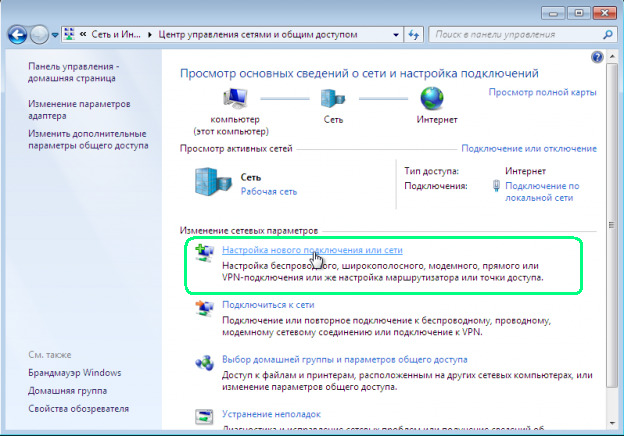
Task: Click the troubleshooting icon beside 'Устранение неполадок'
Action: [204, 413]
